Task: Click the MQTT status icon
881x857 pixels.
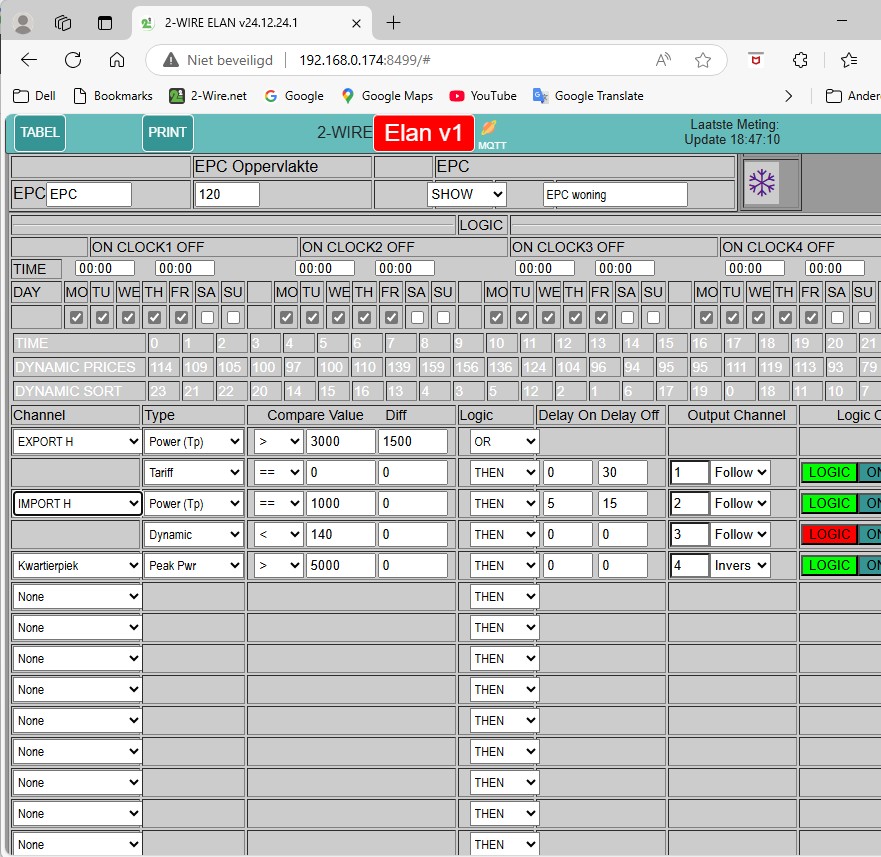Action: pos(490,134)
